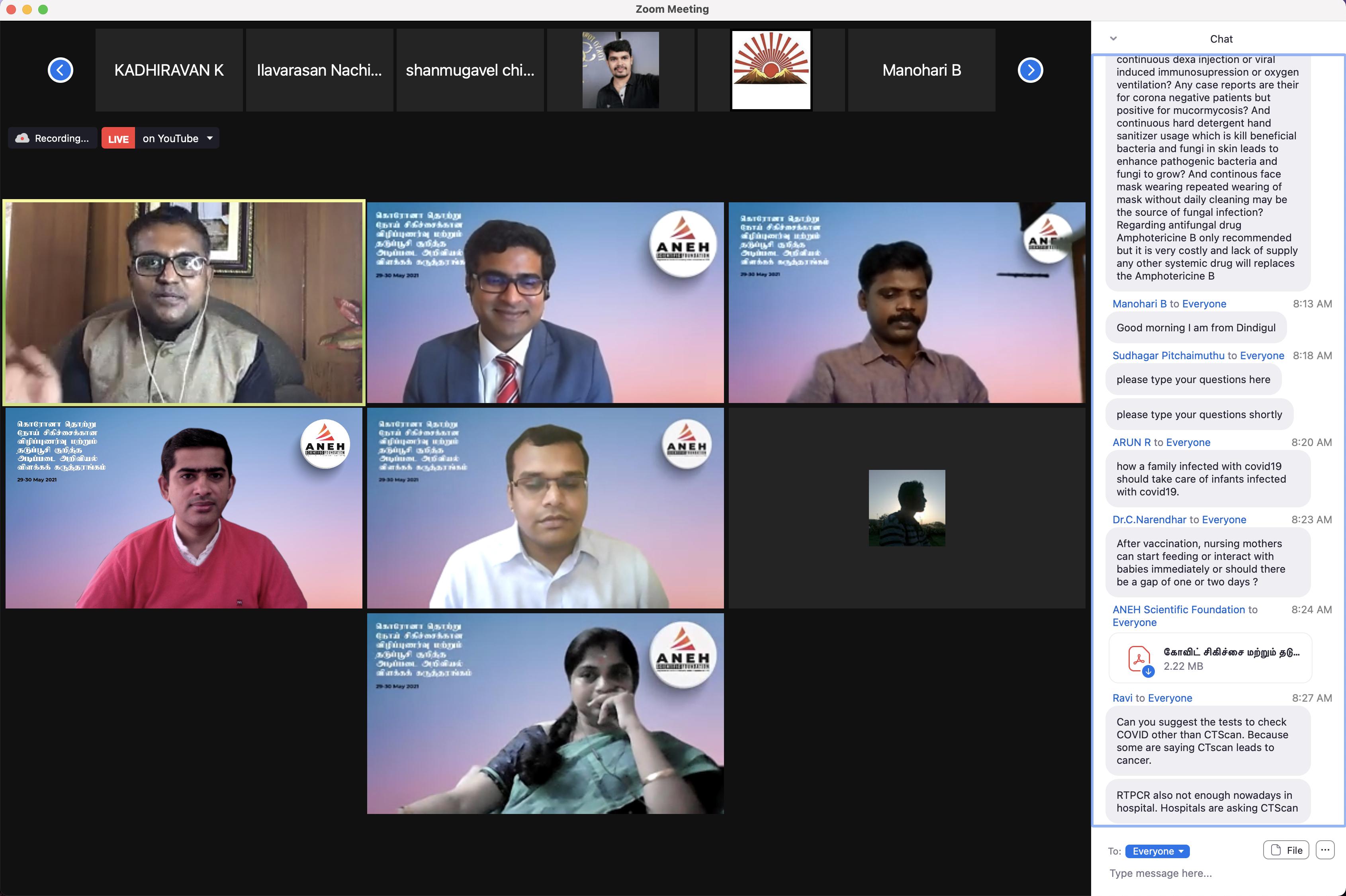Open chat more options ellipsis button
1346x896 pixels.
(1325, 850)
